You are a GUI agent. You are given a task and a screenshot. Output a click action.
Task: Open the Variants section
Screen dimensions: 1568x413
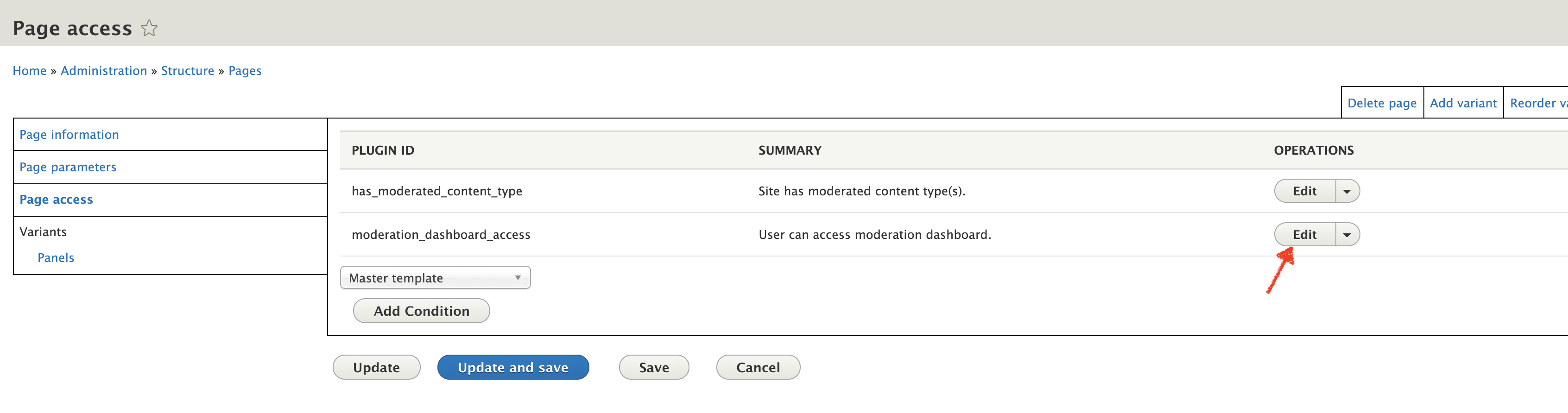click(43, 232)
